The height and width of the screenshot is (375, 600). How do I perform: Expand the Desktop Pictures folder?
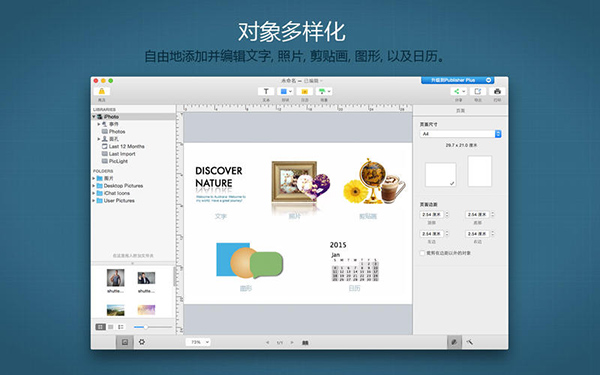coord(94,186)
